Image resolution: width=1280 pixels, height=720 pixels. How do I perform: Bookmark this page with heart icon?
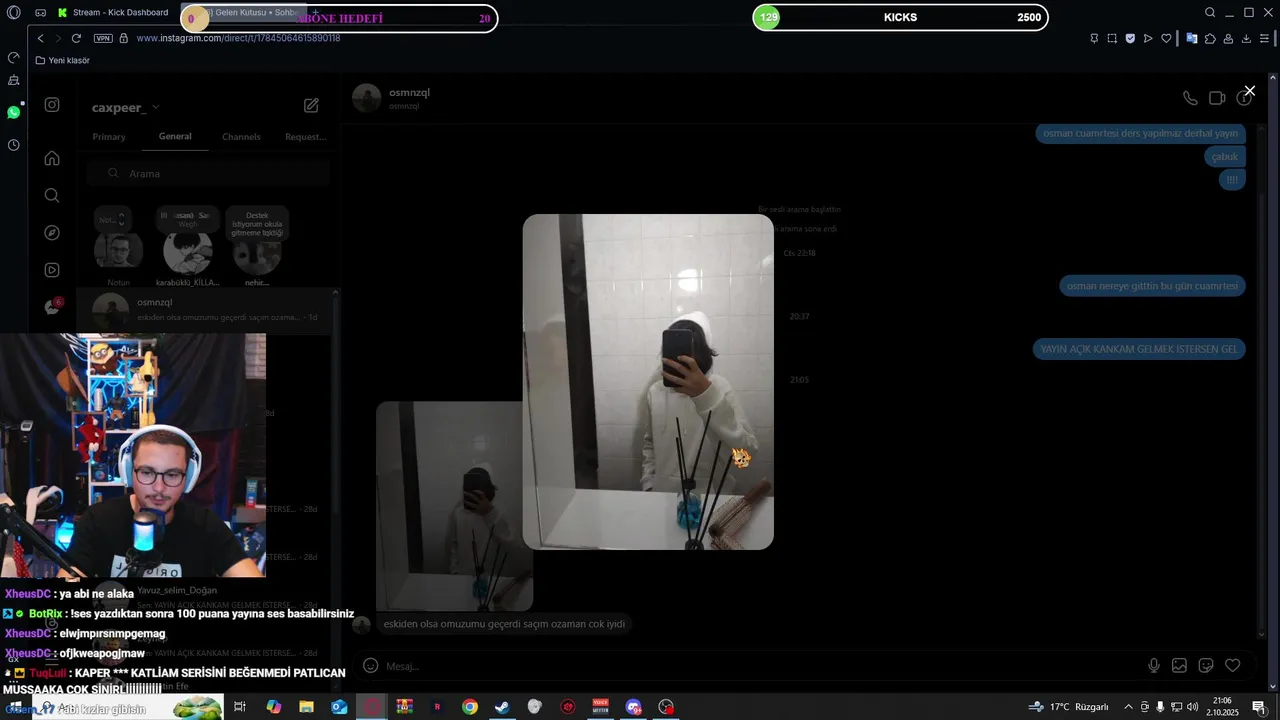pyautogui.click(x=1166, y=38)
